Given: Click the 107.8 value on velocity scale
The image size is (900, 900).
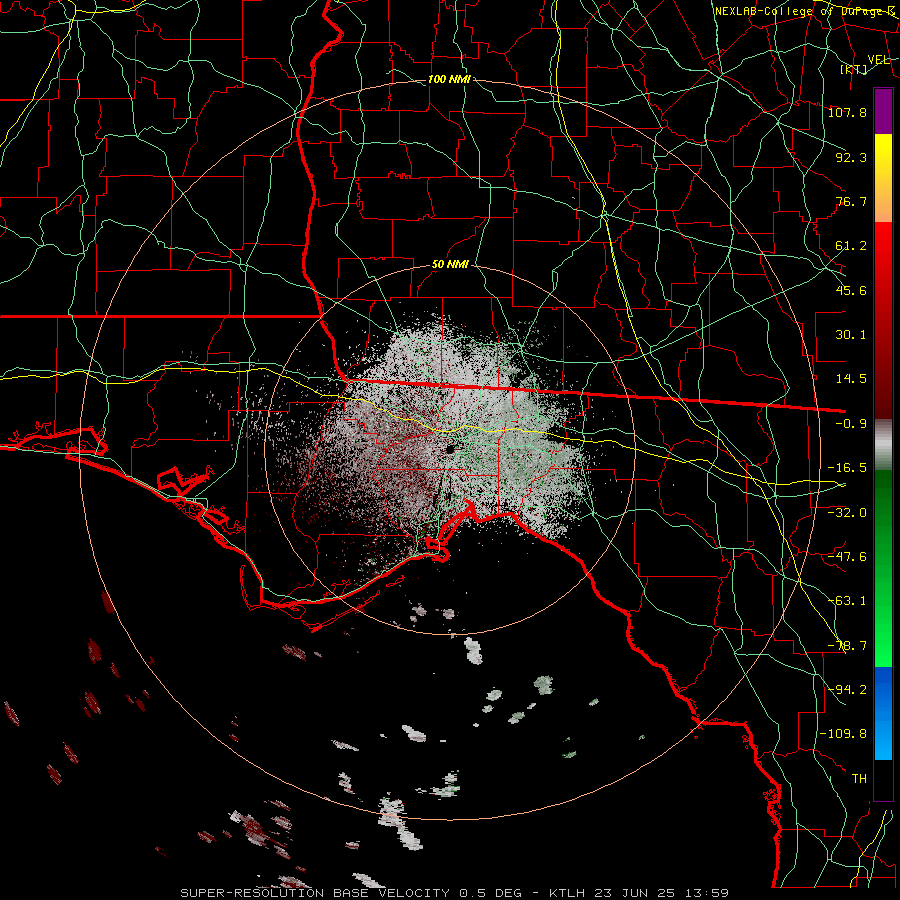Looking at the screenshot, I should (x=847, y=112).
